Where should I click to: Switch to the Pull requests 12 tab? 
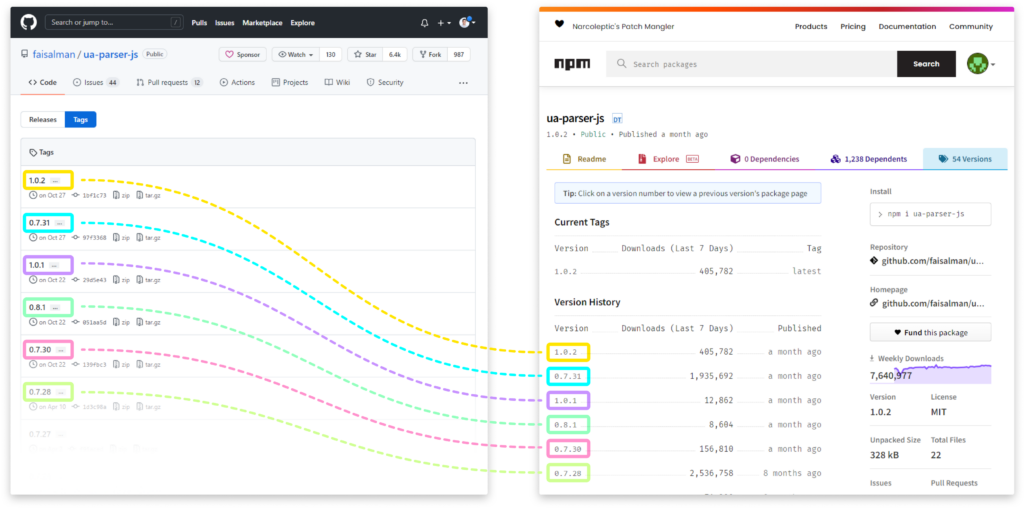point(170,83)
